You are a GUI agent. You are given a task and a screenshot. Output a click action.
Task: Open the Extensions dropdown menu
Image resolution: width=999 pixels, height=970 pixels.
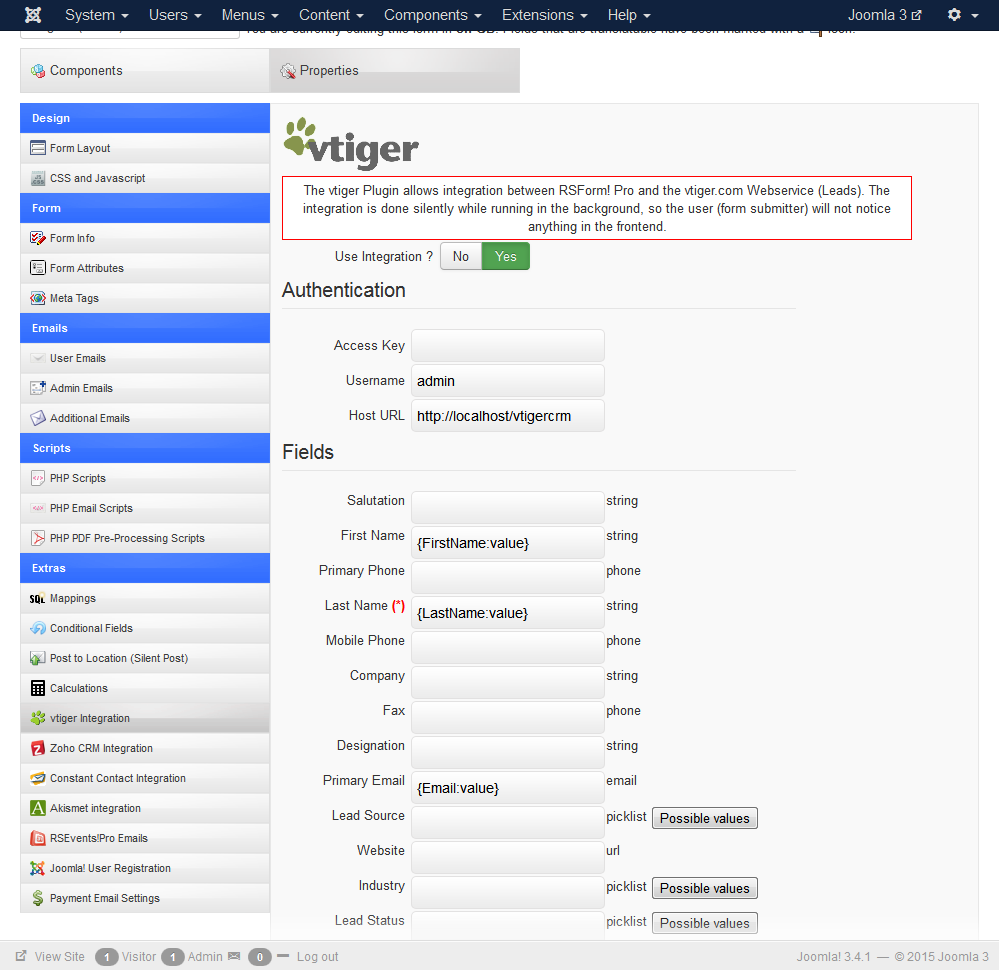pyautogui.click(x=545, y=15)
